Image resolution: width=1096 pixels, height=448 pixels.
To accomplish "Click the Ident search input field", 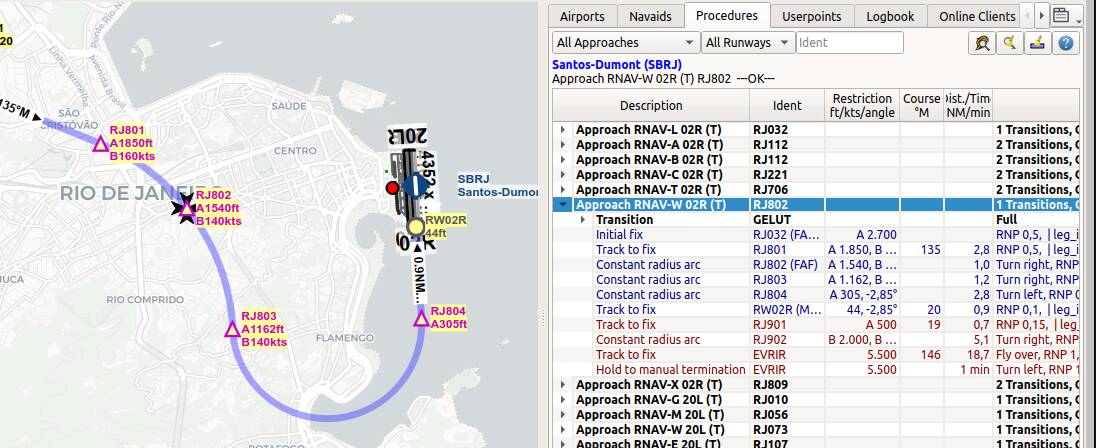I will click(x=850, y=43).
